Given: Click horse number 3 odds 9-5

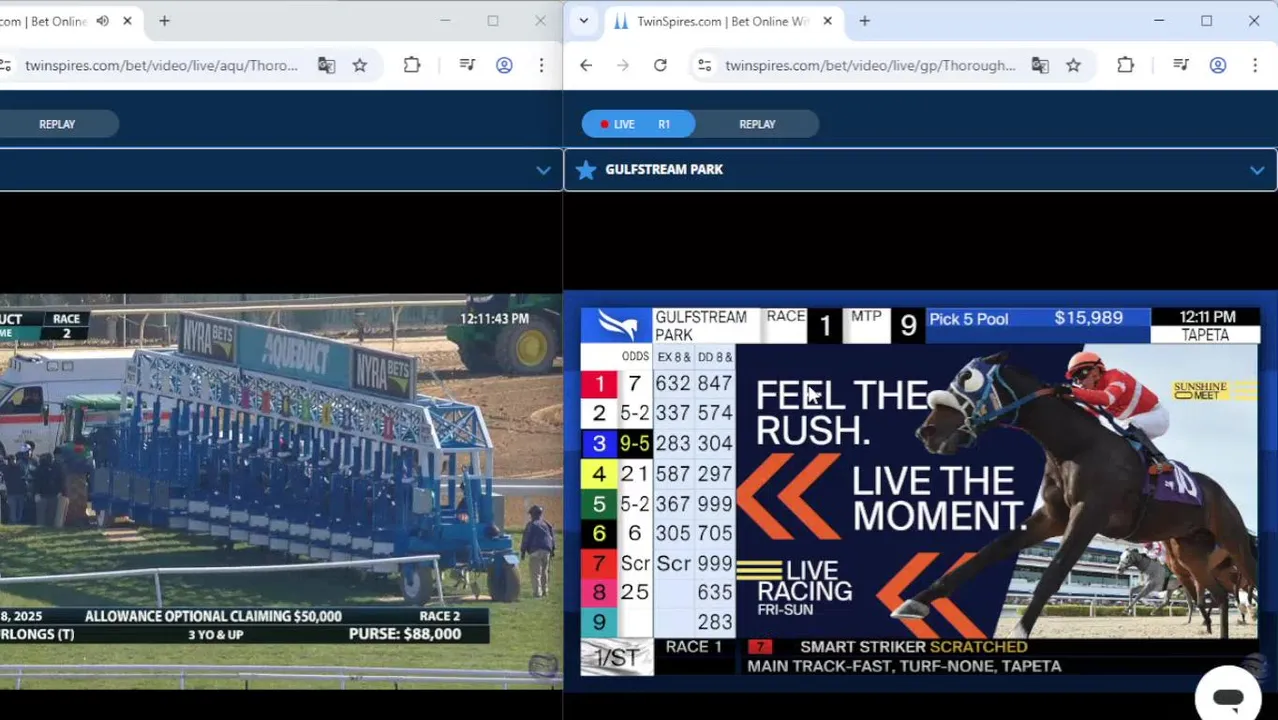Looking at the screenshot, I should click(x=634, y=443).
